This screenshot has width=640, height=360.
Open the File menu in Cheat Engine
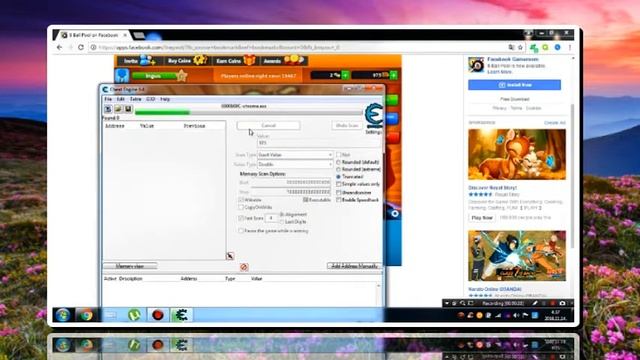pos(108,99)
